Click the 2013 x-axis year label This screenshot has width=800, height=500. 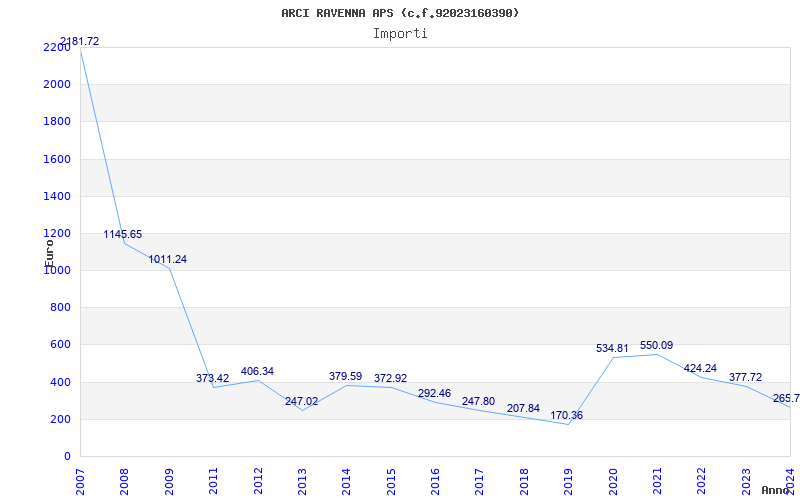(x=302, y=481)
